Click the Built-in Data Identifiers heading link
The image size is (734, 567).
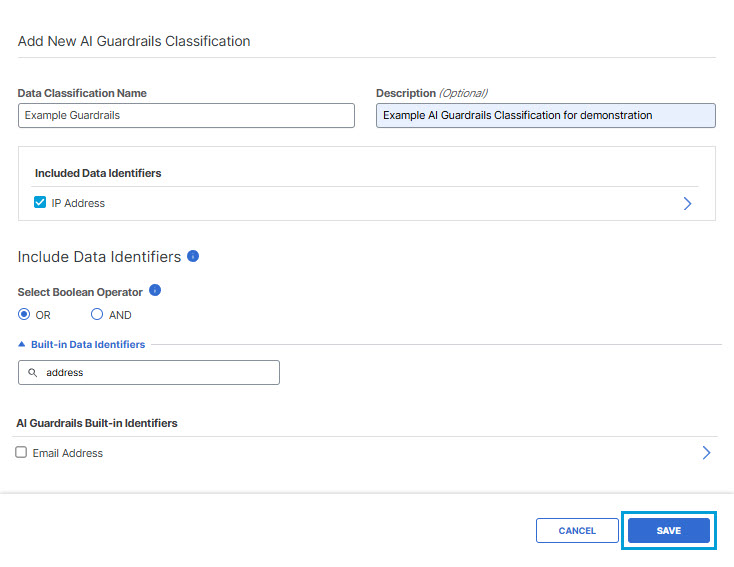click(x=88, y=345)
